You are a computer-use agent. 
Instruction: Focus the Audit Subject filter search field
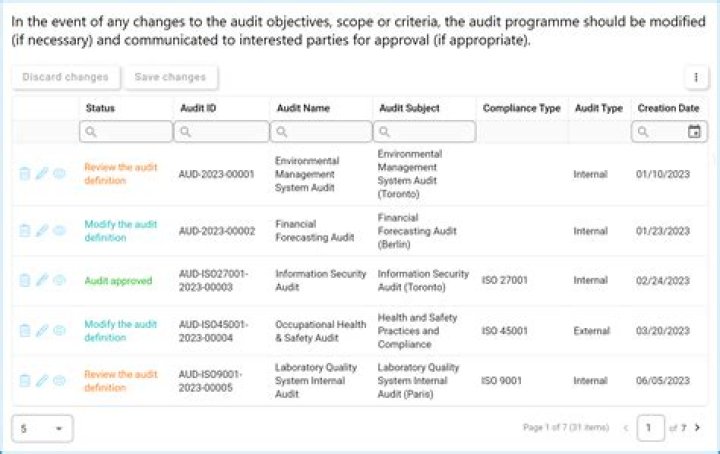click(424, 132)
